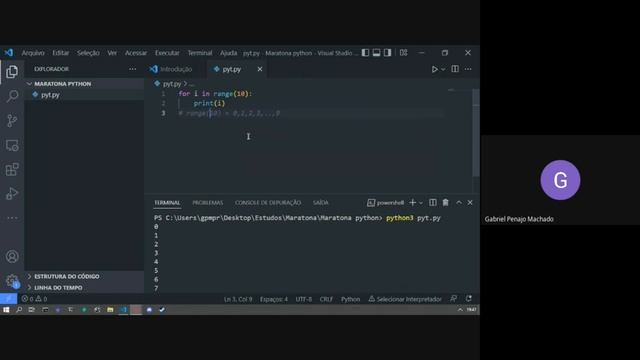Switch to the PROBLEMAS panel tab
This screenshot has height=360, width=640.
pos(207,203)
